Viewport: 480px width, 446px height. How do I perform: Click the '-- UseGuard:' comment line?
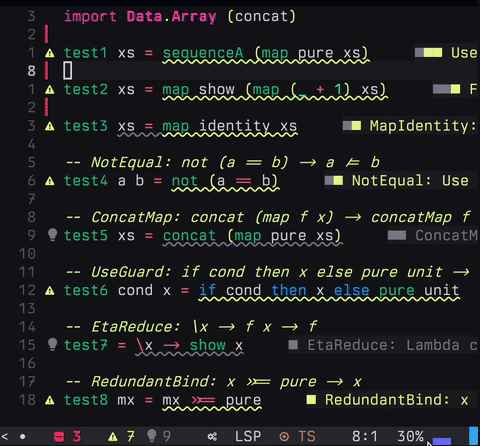point(268,272)
